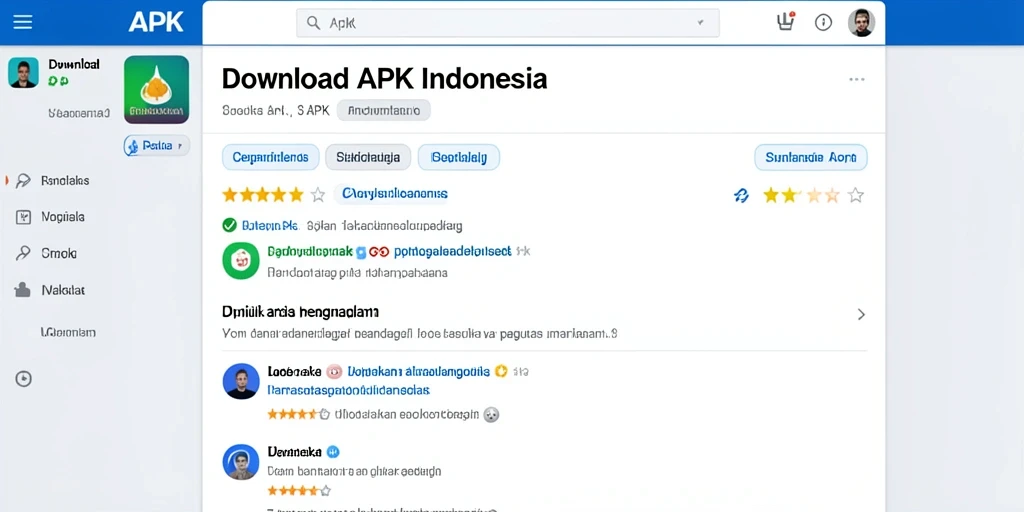Click the blue refresh icon beside the right stars
The width and height of the screenshot is (1024, 512).
click(741, 195)
